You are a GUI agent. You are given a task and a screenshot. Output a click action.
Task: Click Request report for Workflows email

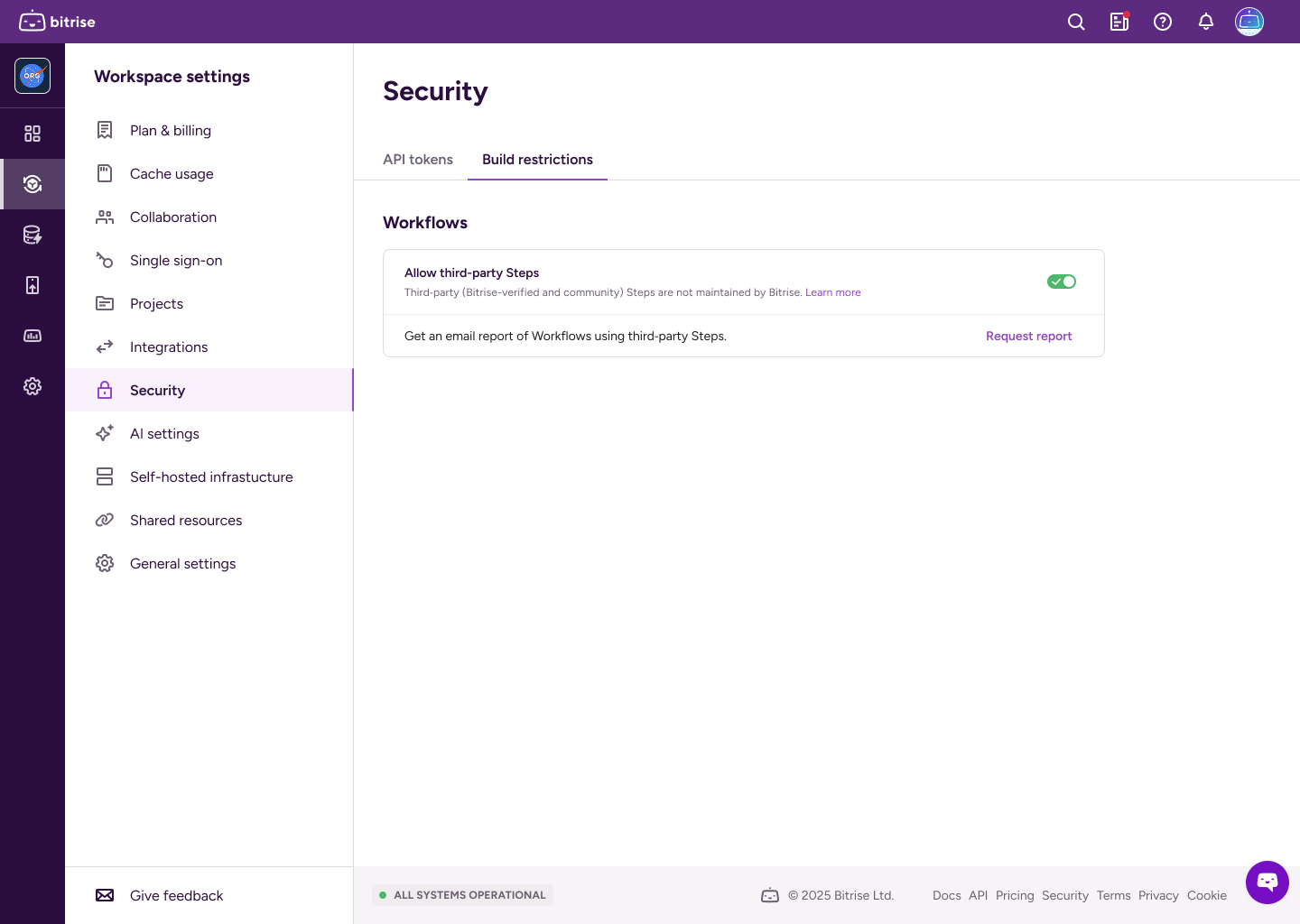[1029, 336]
